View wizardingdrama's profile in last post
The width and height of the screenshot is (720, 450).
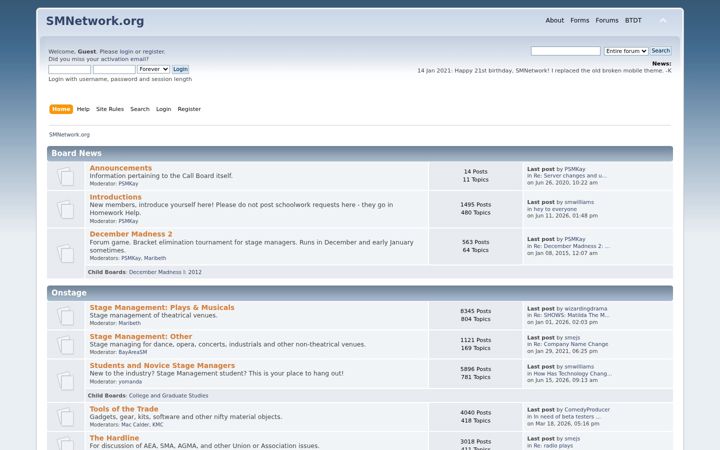[x=586, y=309]
